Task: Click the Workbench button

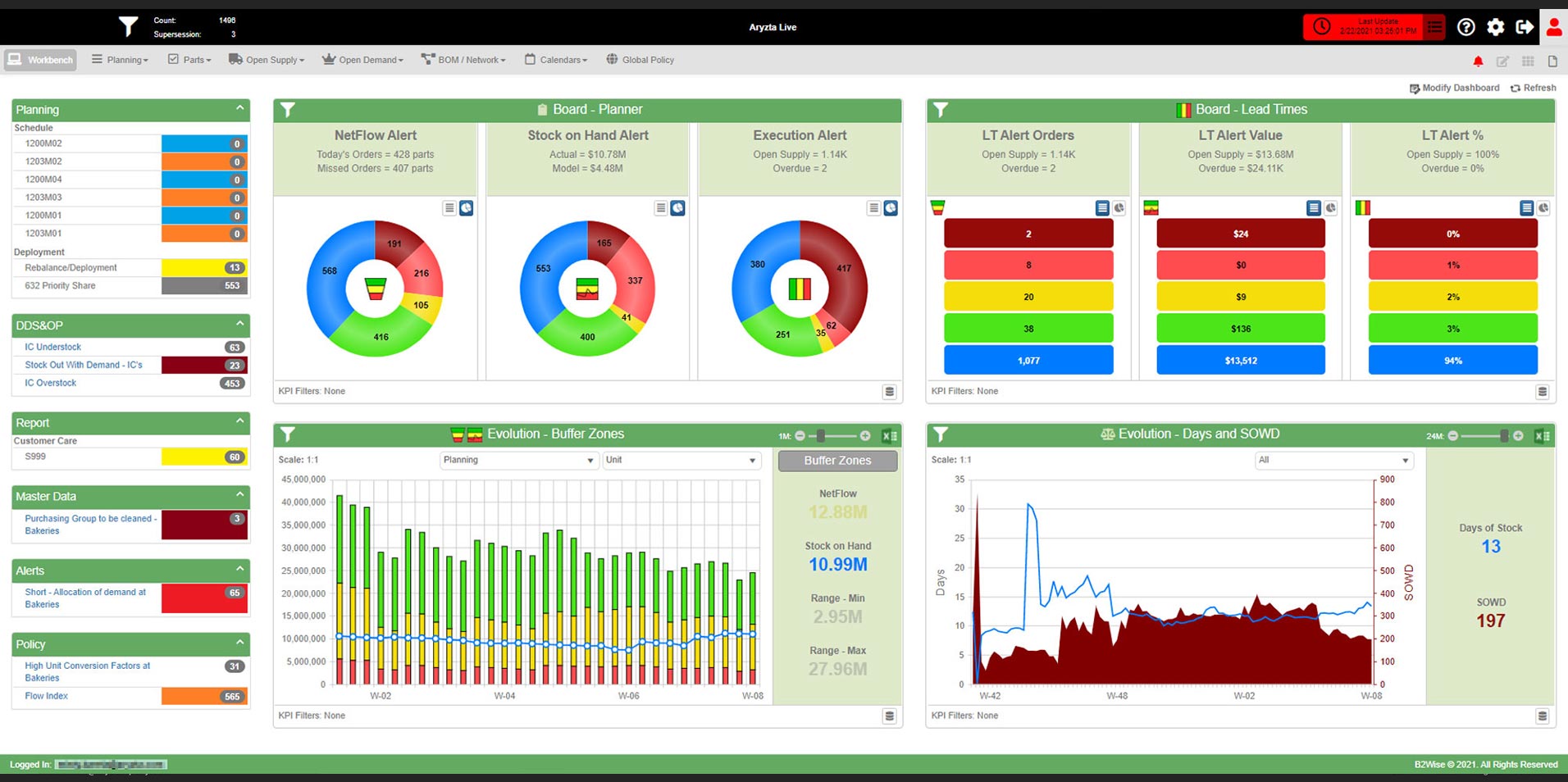Action: (x=40, y=60)
